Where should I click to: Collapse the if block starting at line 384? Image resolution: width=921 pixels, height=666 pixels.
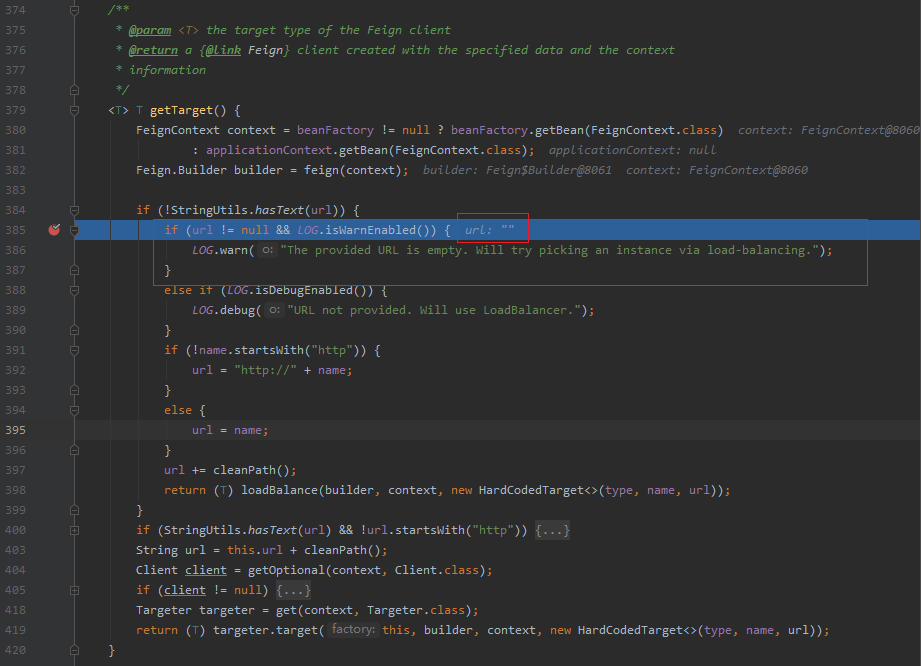73,210
